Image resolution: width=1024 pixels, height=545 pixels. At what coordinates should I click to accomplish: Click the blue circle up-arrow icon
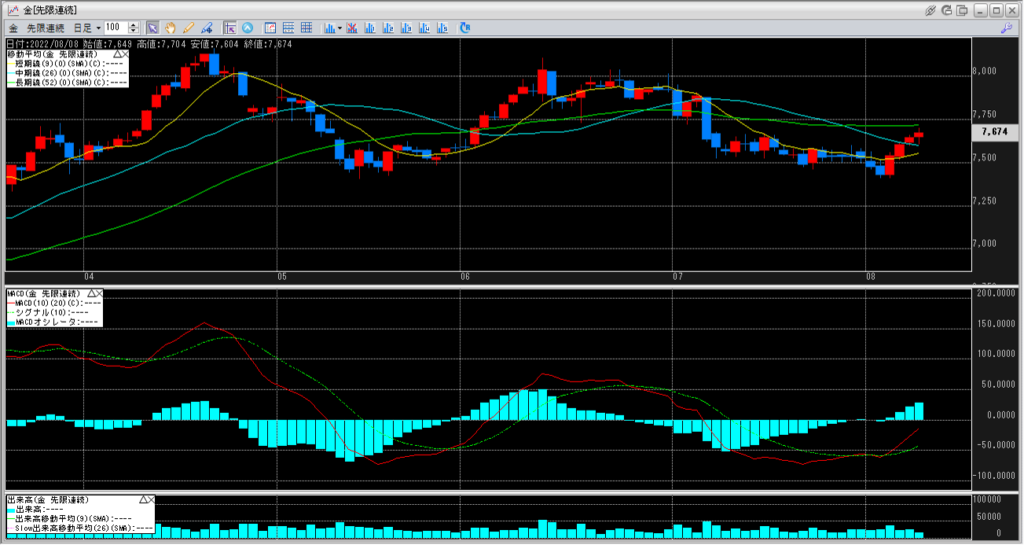[x=247, y=27]
